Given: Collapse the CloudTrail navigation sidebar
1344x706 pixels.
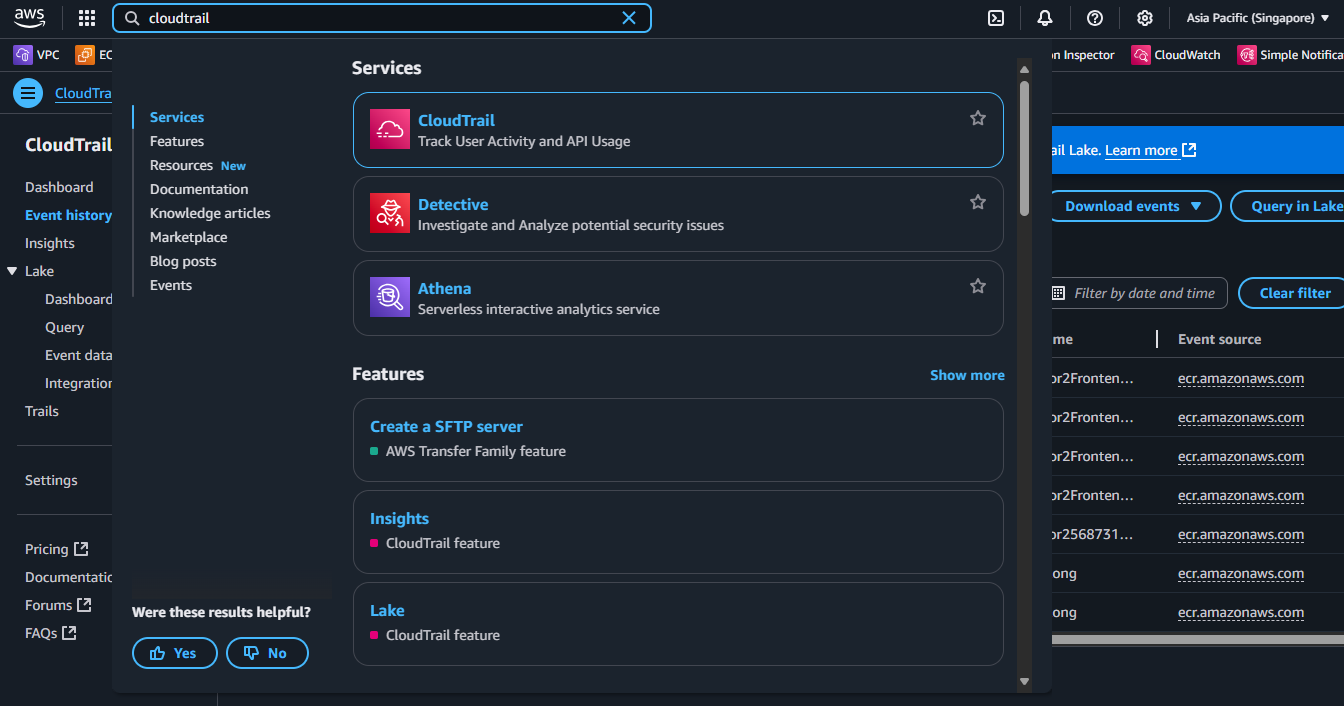Looking at the screenshot, I should click(27, 93).
